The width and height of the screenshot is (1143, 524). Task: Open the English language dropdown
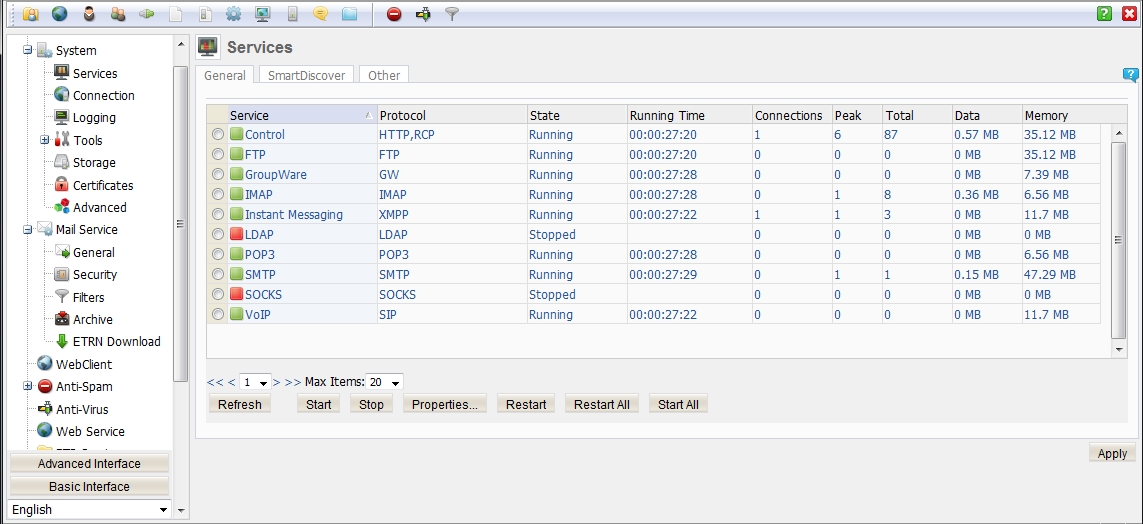pos(90,510)
